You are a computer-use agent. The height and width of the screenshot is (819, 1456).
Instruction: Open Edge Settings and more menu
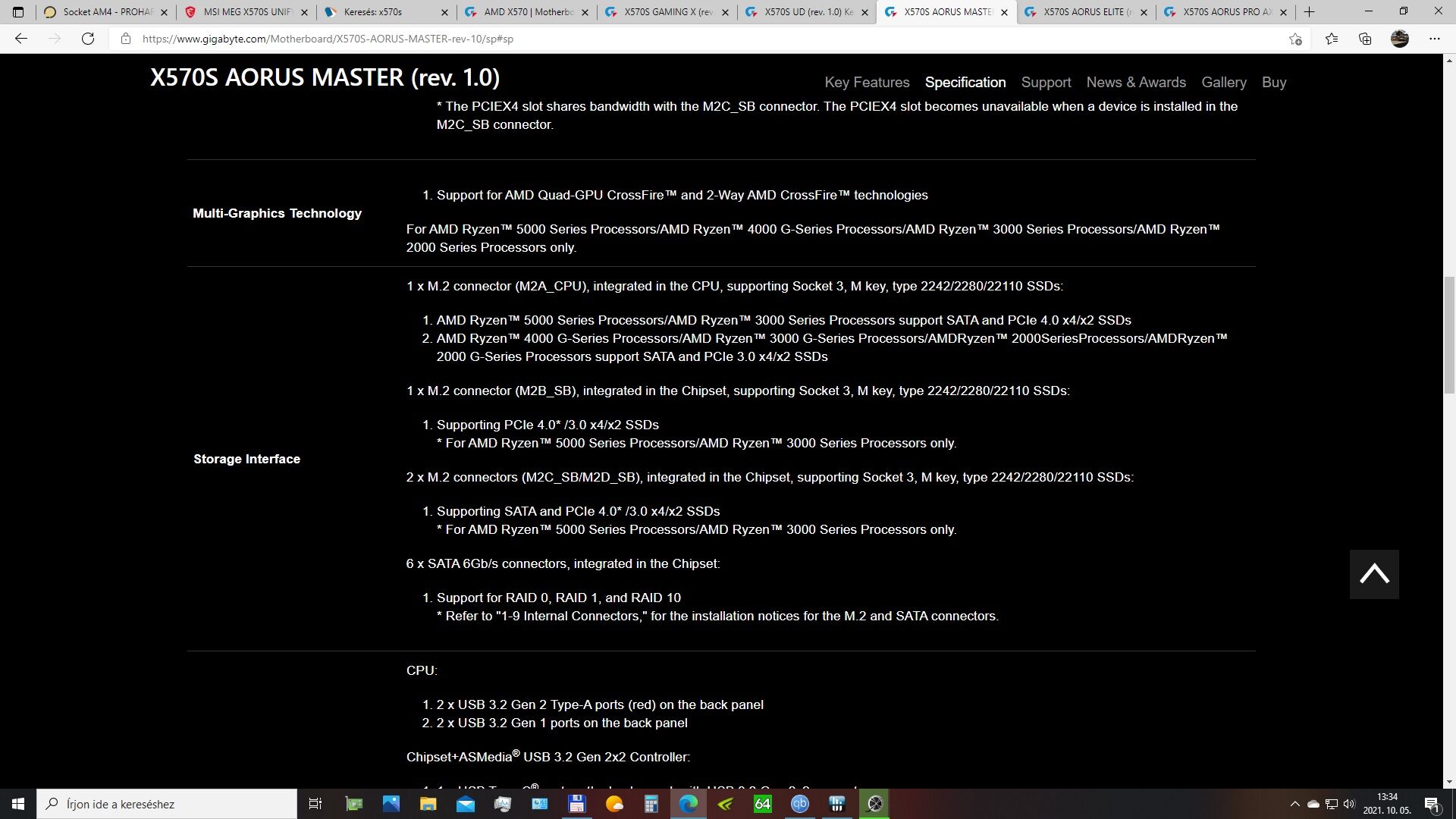[1435, 39]
